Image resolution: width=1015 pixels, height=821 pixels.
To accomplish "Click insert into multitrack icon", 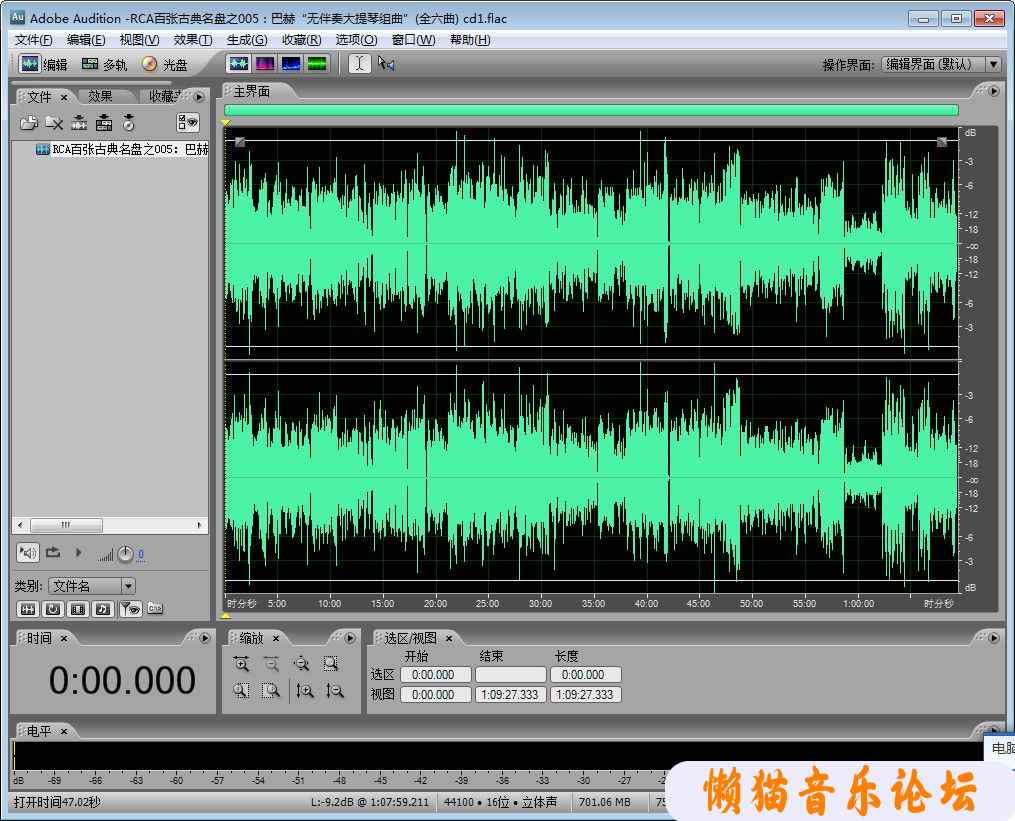I will (104, 122).
